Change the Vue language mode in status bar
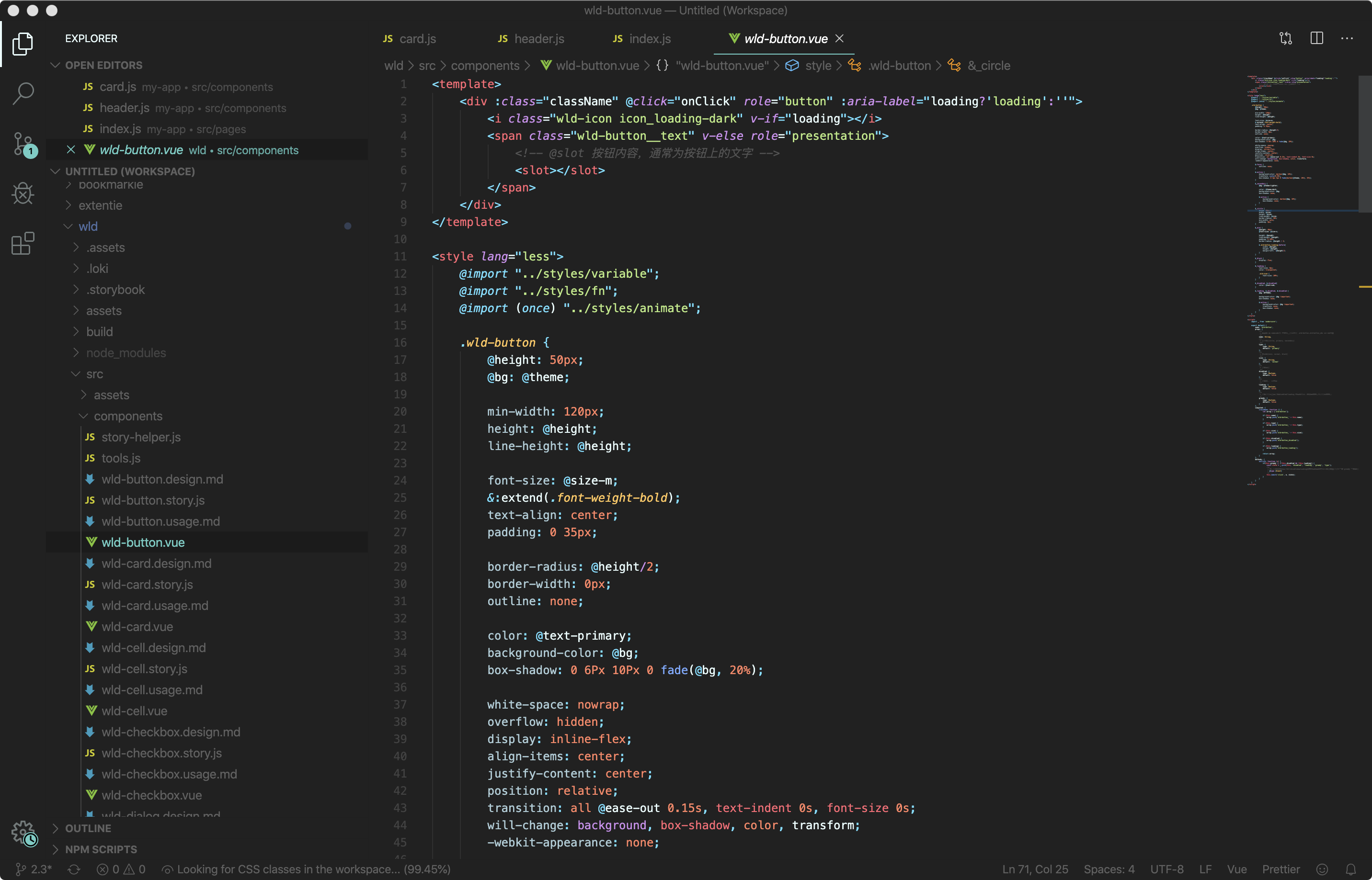 pos(1236,869)
